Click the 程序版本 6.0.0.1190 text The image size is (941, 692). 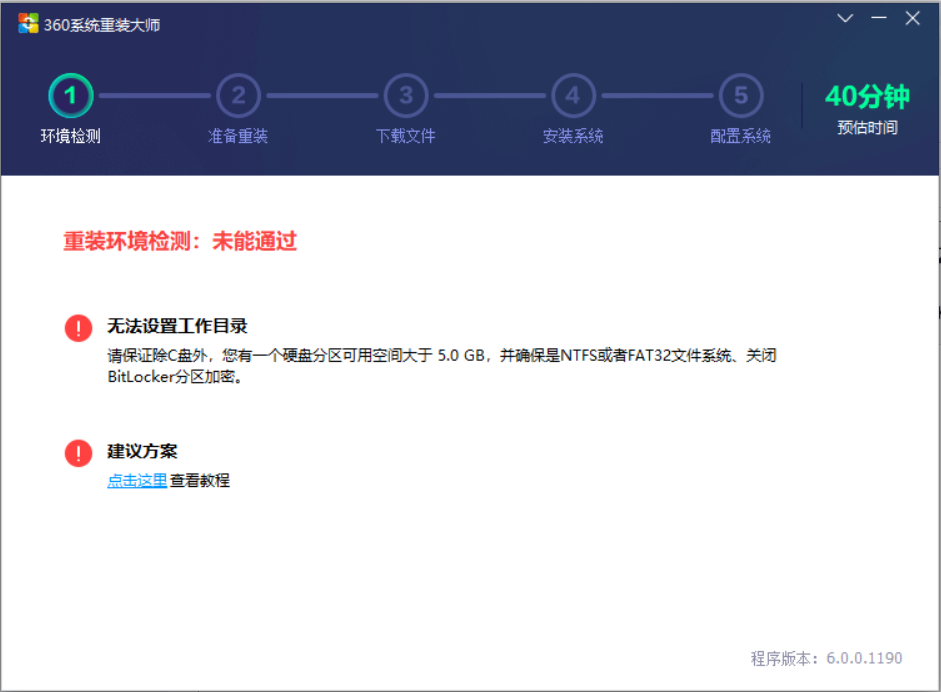click(x=826, y=658)
